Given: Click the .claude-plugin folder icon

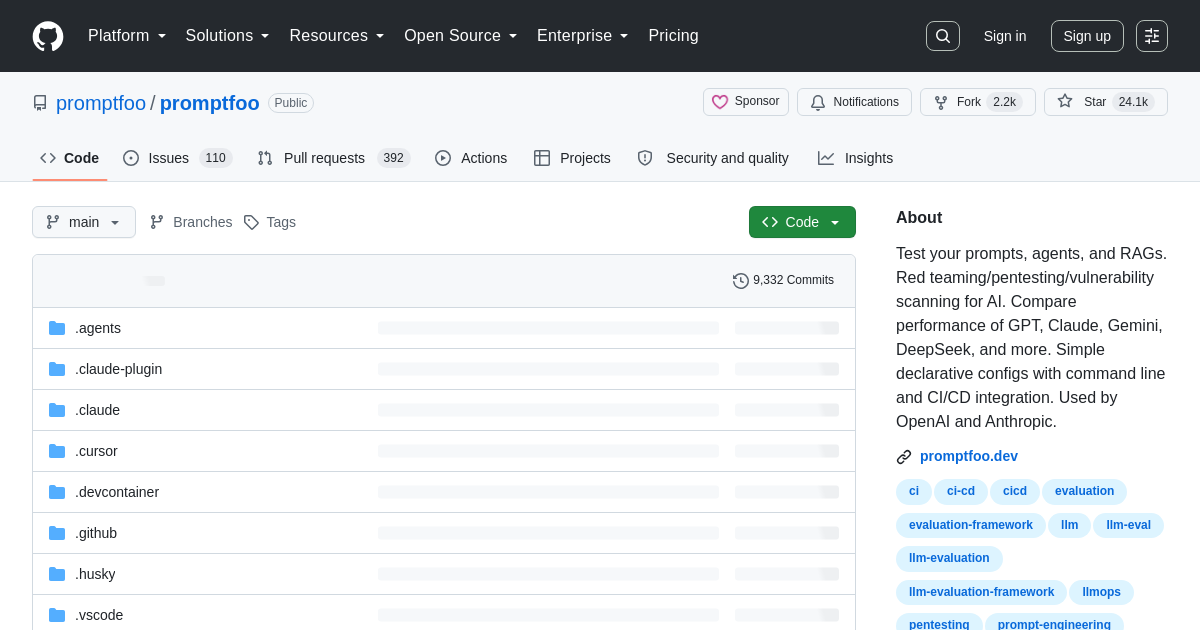Looking at the screenshot, I should coord(57,369).
